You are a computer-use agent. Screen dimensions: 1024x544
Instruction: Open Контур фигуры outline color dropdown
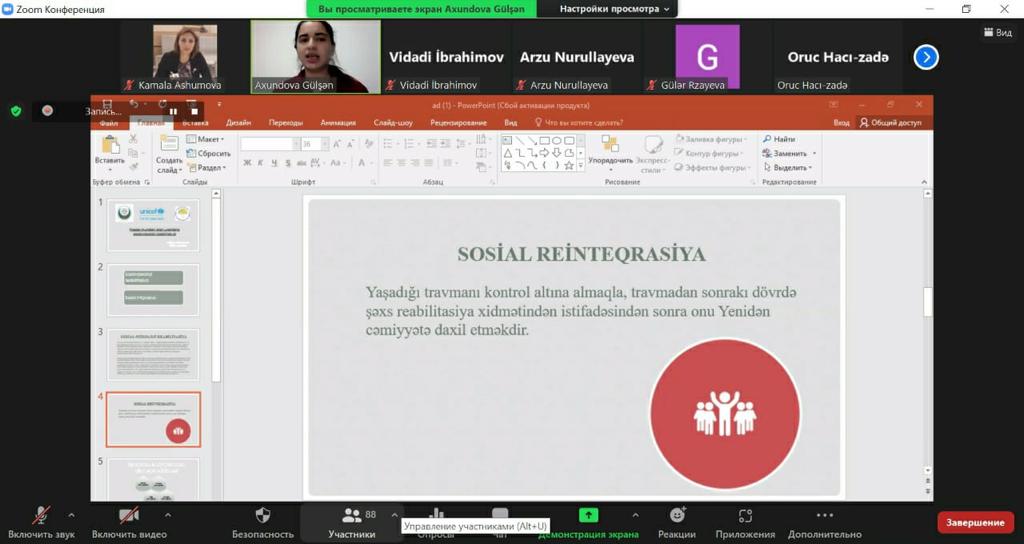click(709, 153)
